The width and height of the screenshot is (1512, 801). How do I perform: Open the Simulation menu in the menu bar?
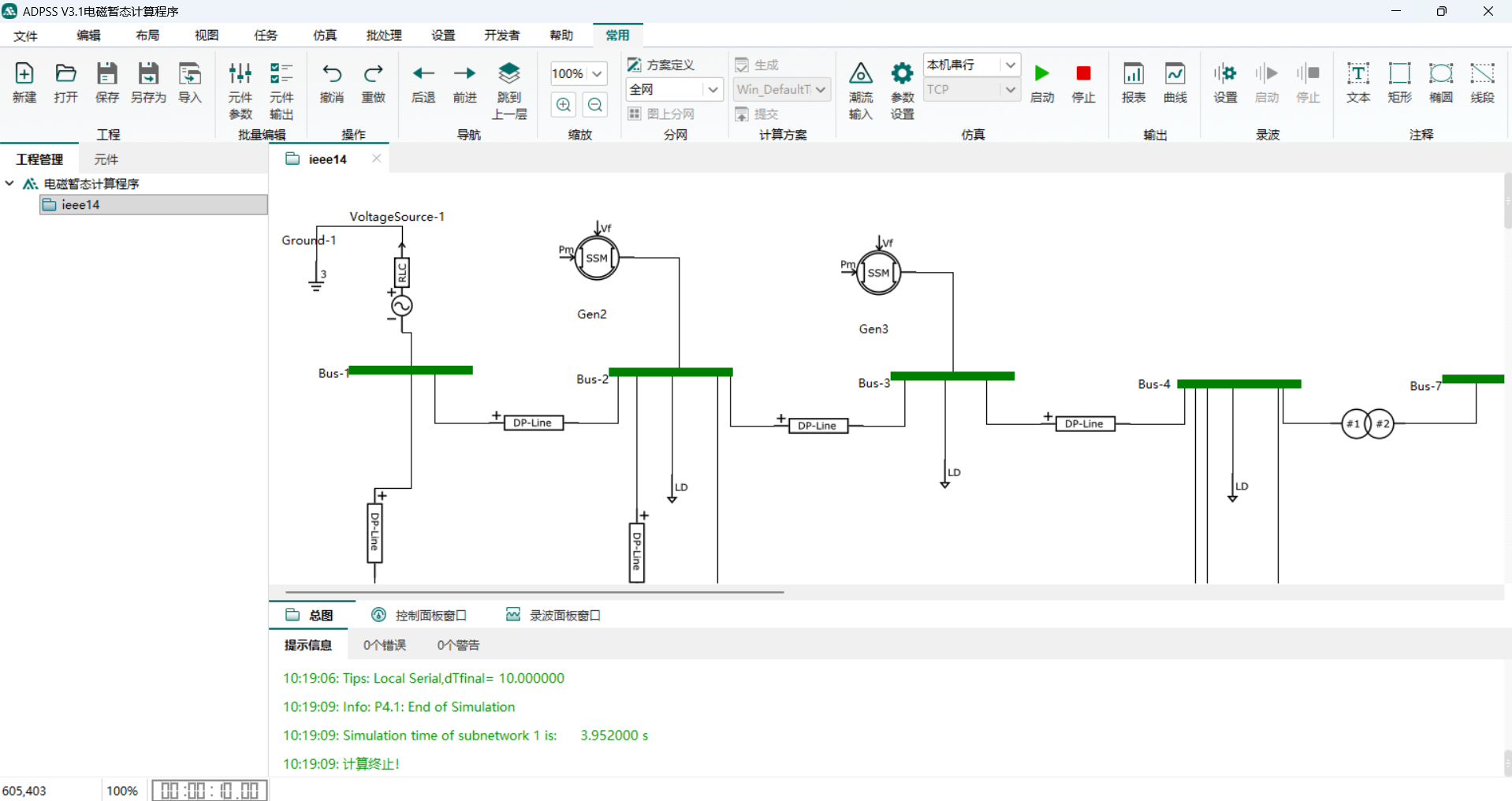point(324,35)
